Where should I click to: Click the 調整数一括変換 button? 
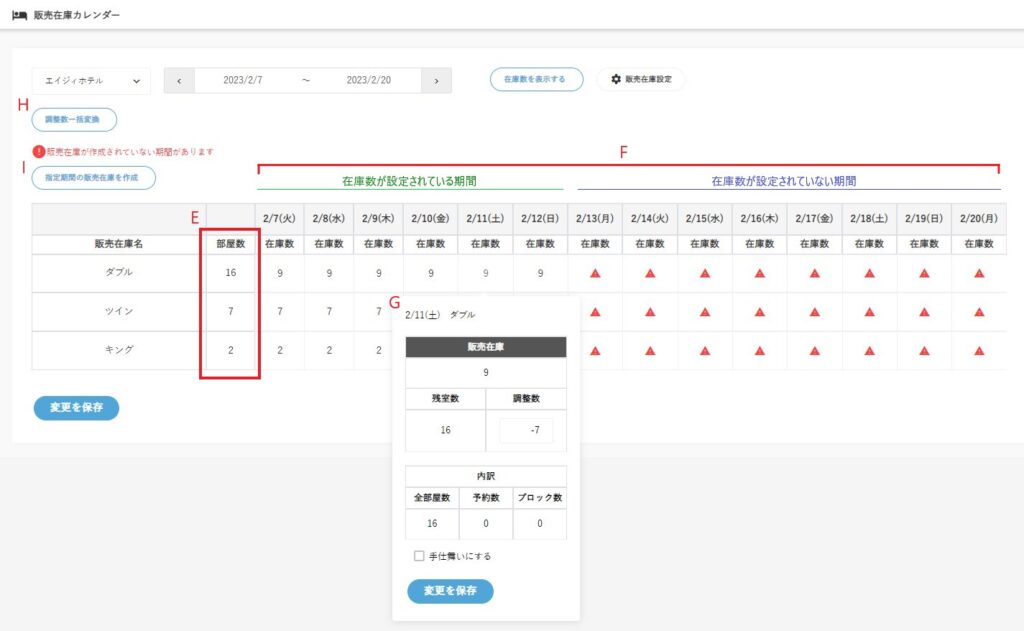point(74,119)
